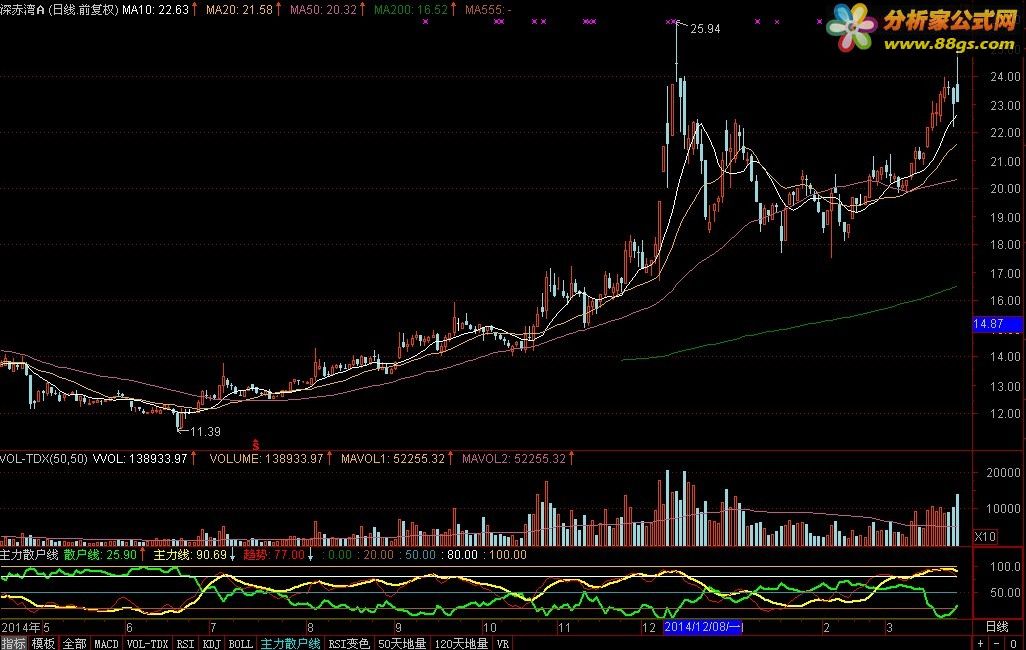Switch to the KDJ indicator tab
The height and width of the screenshot is (650, 1026).
pos(211,643)
